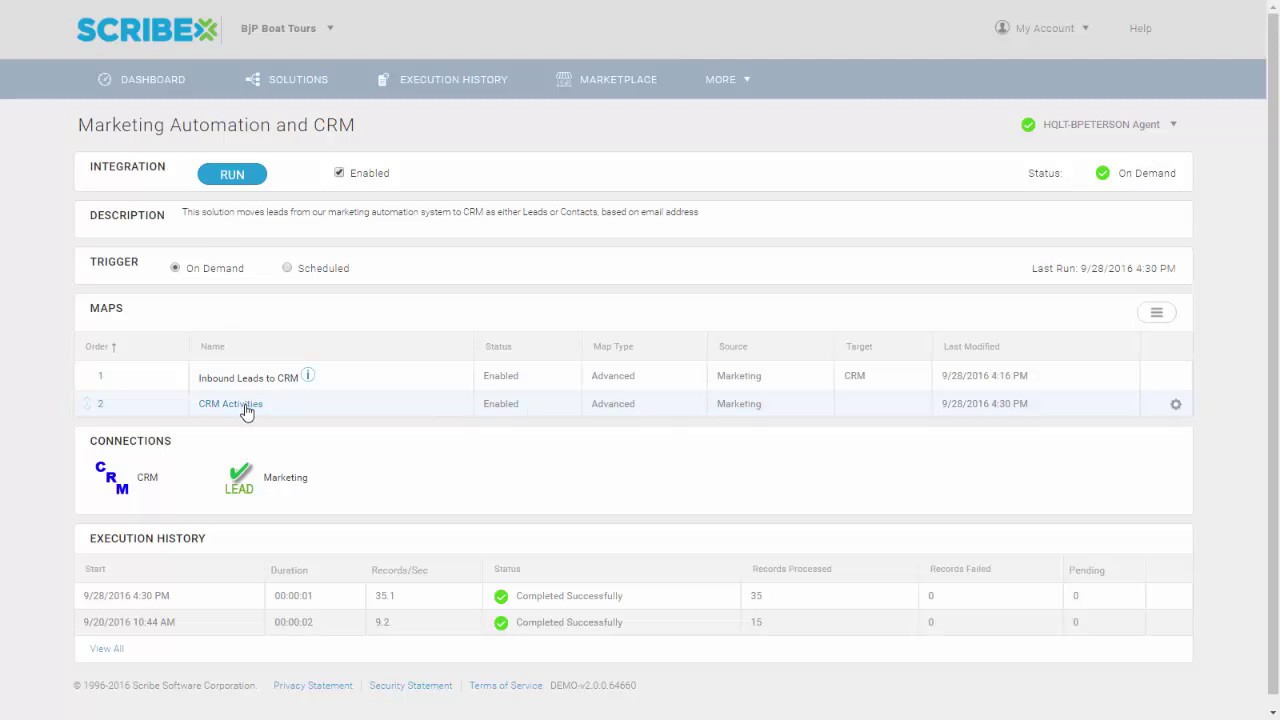Click the My Account user icon
This screenshot has height=720, width=1280.
[x=1002, y=28]
